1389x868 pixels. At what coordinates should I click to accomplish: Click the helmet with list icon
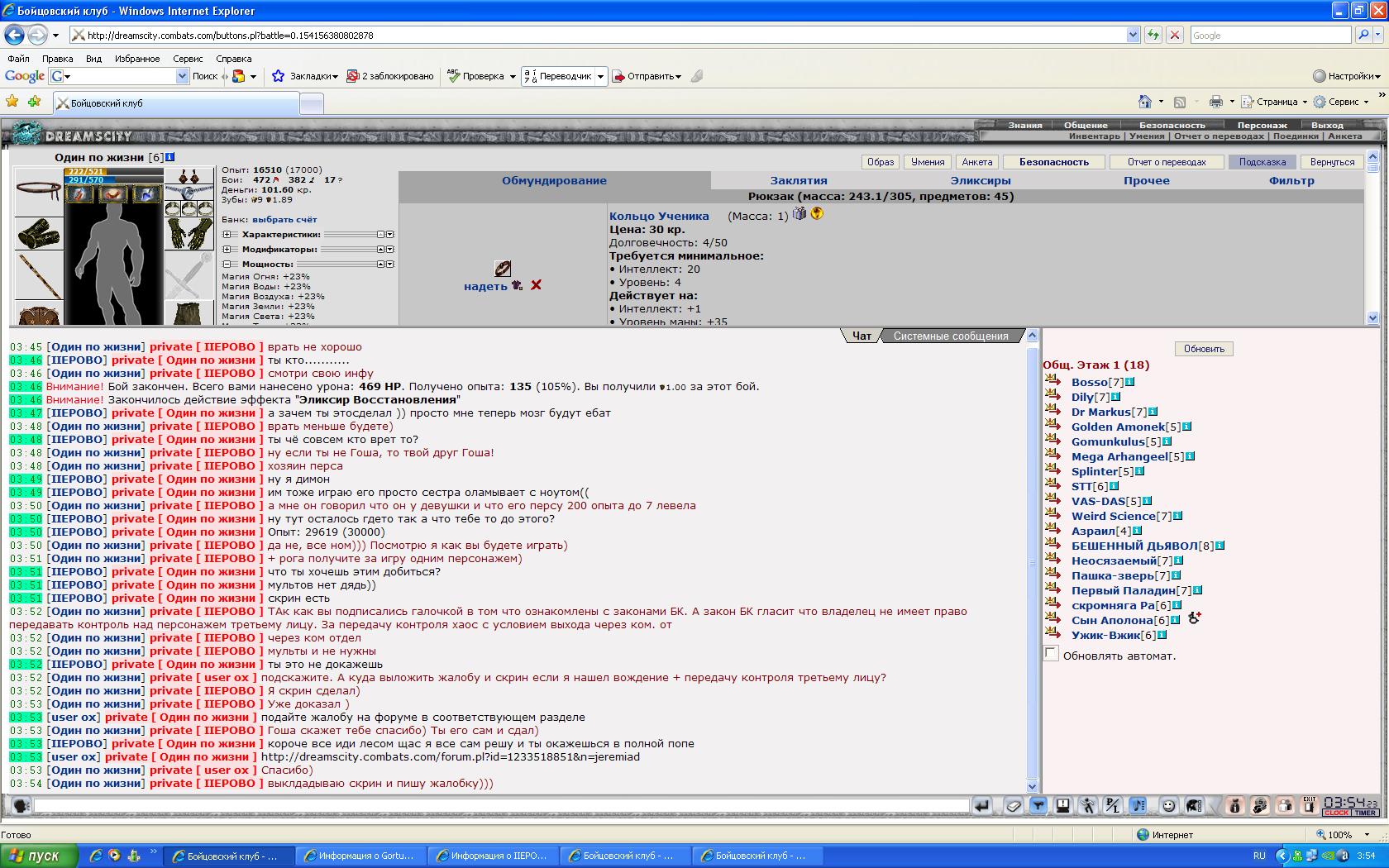[1194, 805]
